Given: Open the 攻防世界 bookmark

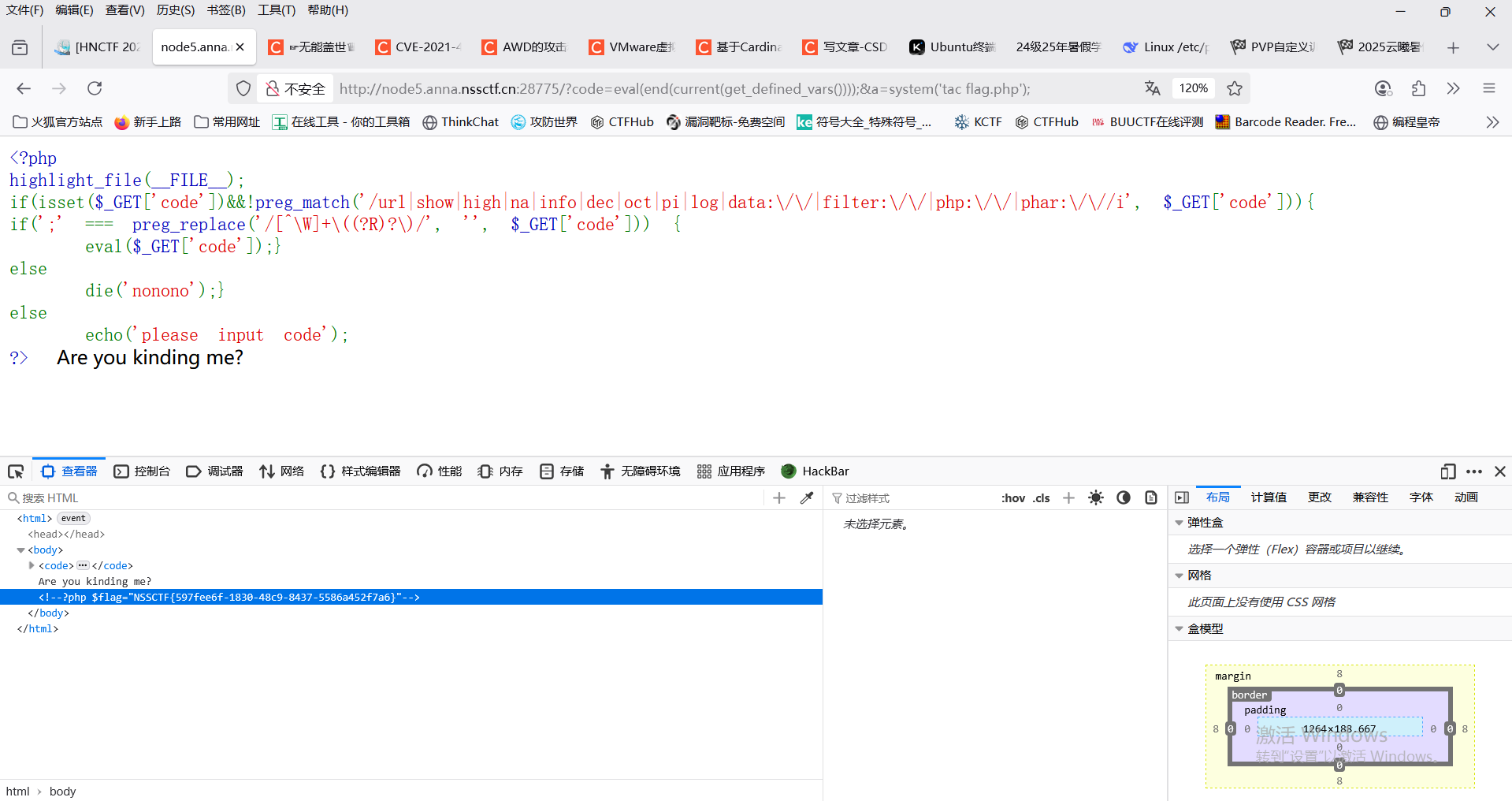Looking at the screenshot, I should click(x=544, y=122).
